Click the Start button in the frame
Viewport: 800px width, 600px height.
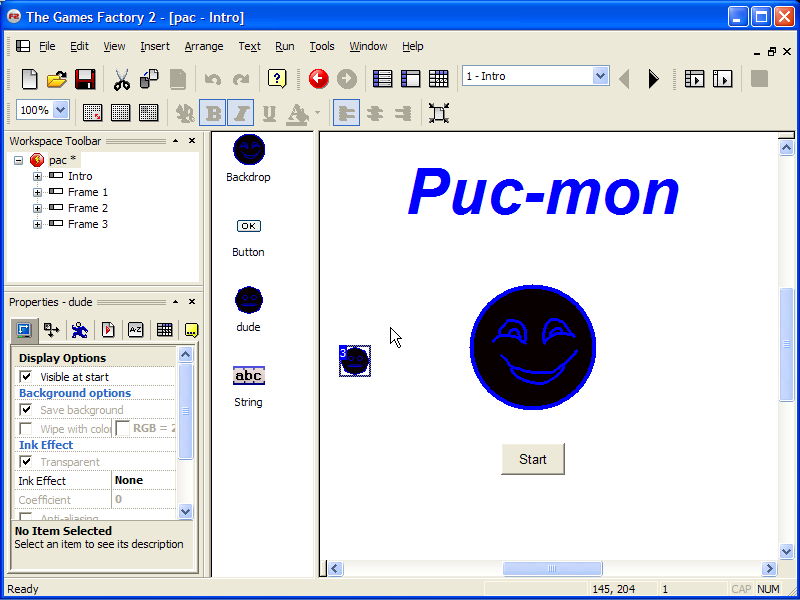pos(532,459)
